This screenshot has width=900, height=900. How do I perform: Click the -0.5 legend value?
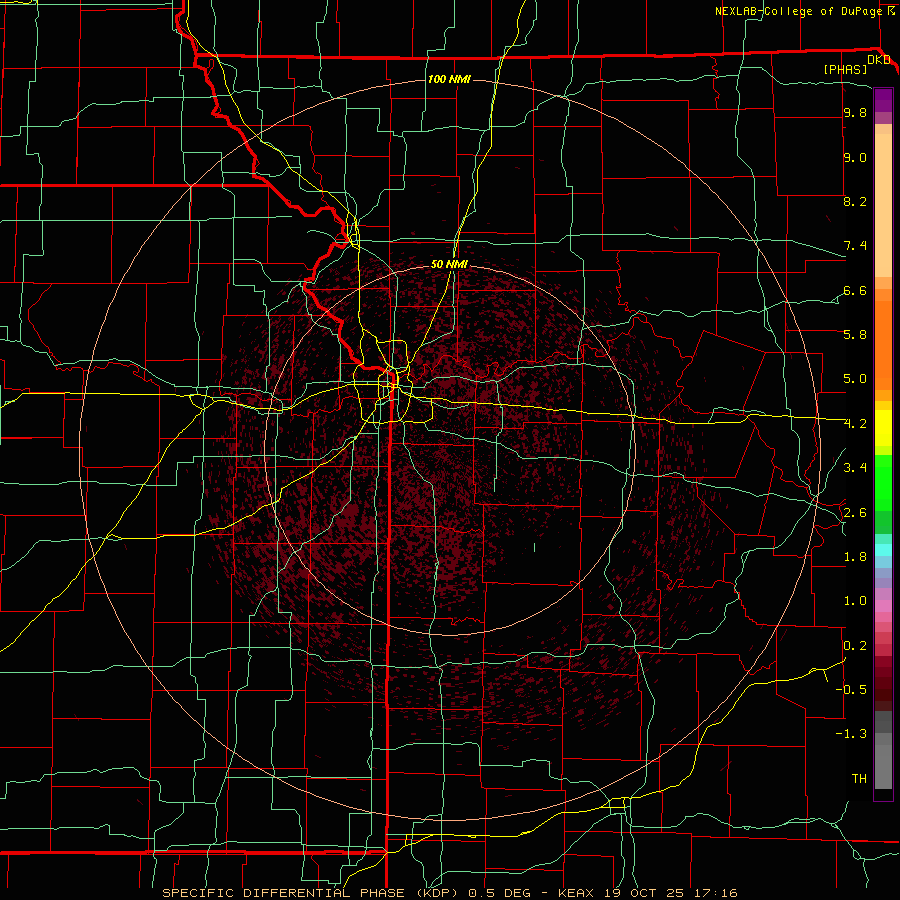tap(851, 689)
